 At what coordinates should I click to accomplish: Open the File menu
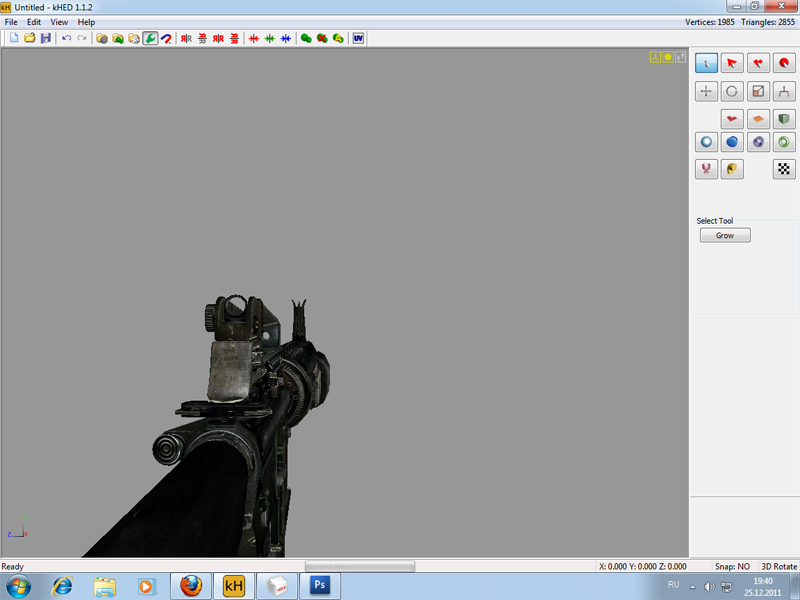pyautogui.click(x=11, y=22)
